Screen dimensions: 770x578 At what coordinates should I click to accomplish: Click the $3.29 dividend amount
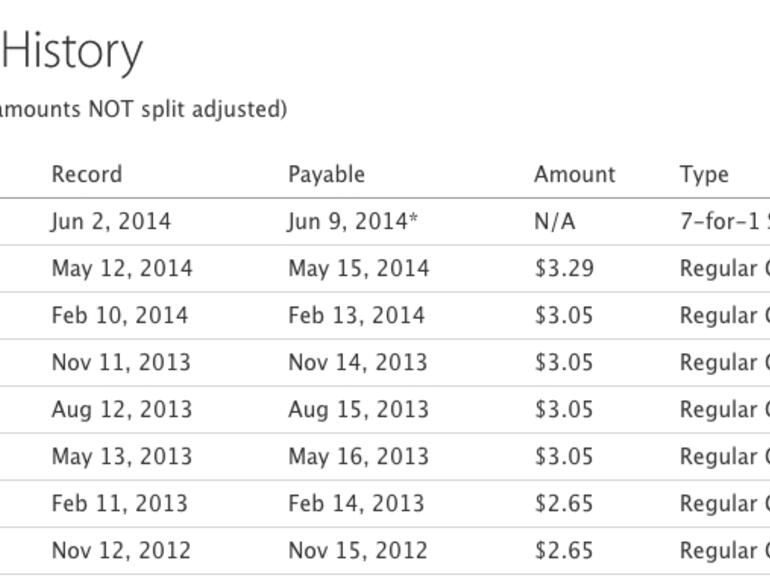coord(564,268)
